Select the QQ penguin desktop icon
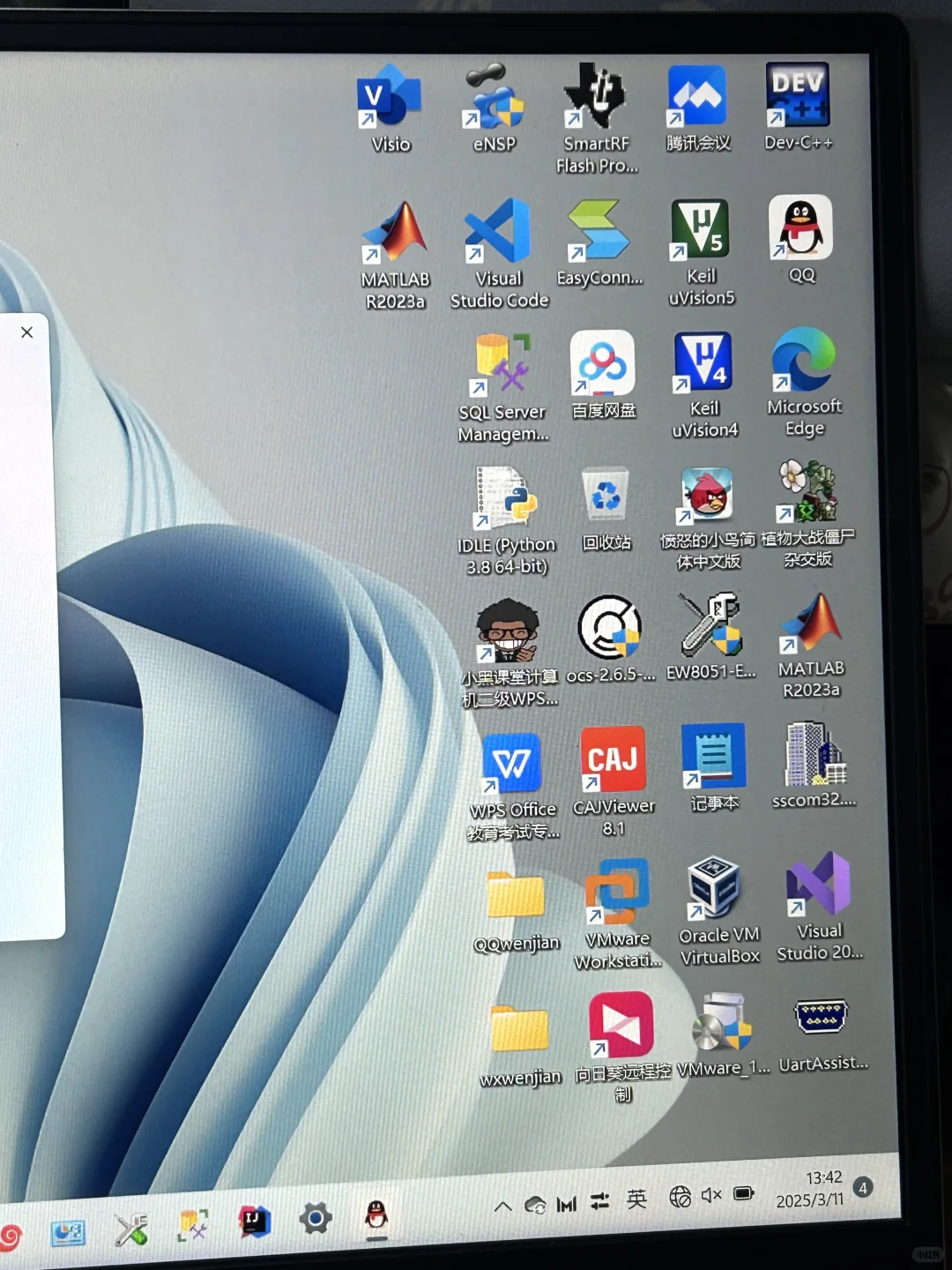Image resolution: width=952 pixels, height=1270 pixels. tap(800, 239)
